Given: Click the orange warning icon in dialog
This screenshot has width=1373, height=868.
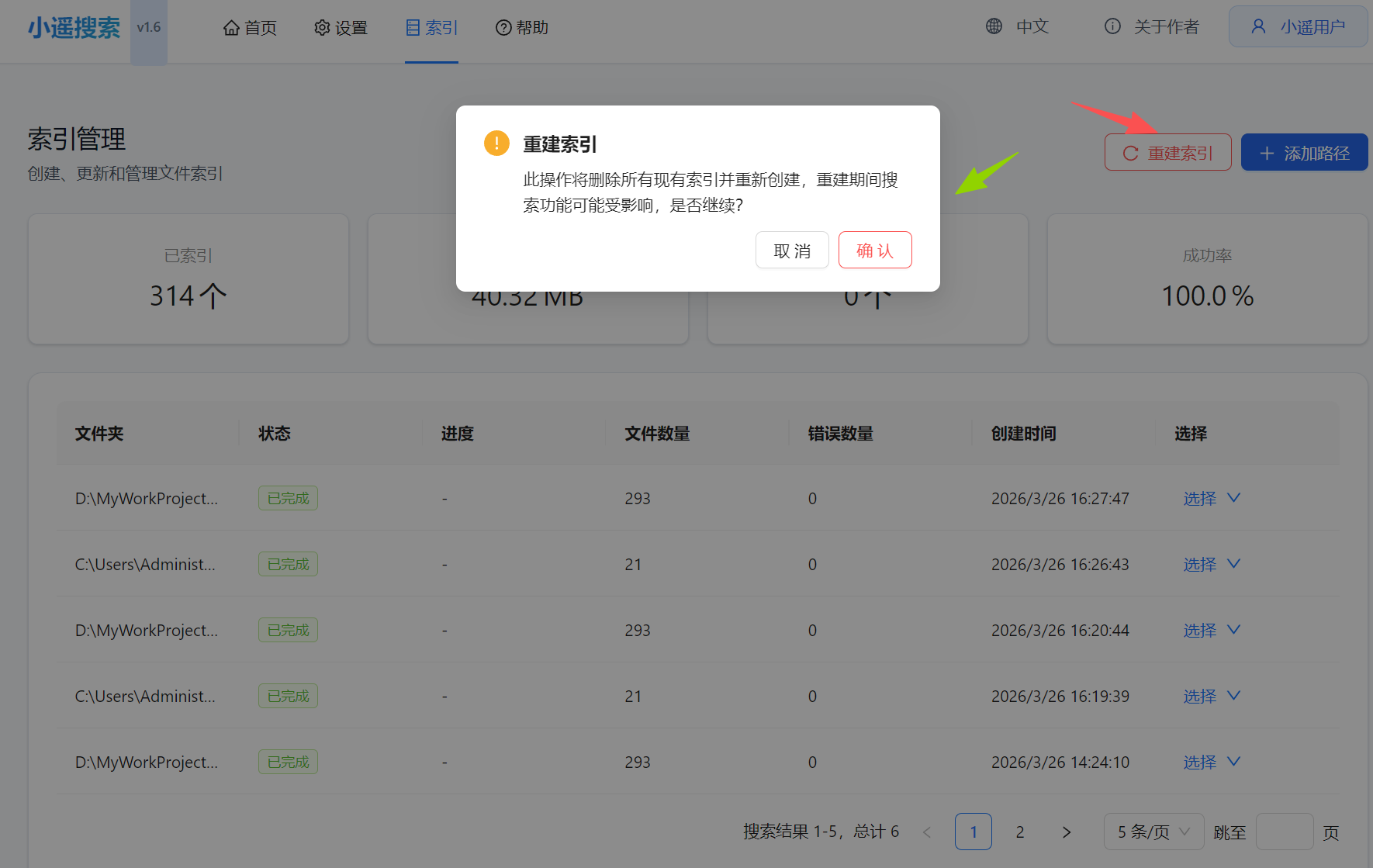Looking at the screenshot, I should click(x=496, y=144).
